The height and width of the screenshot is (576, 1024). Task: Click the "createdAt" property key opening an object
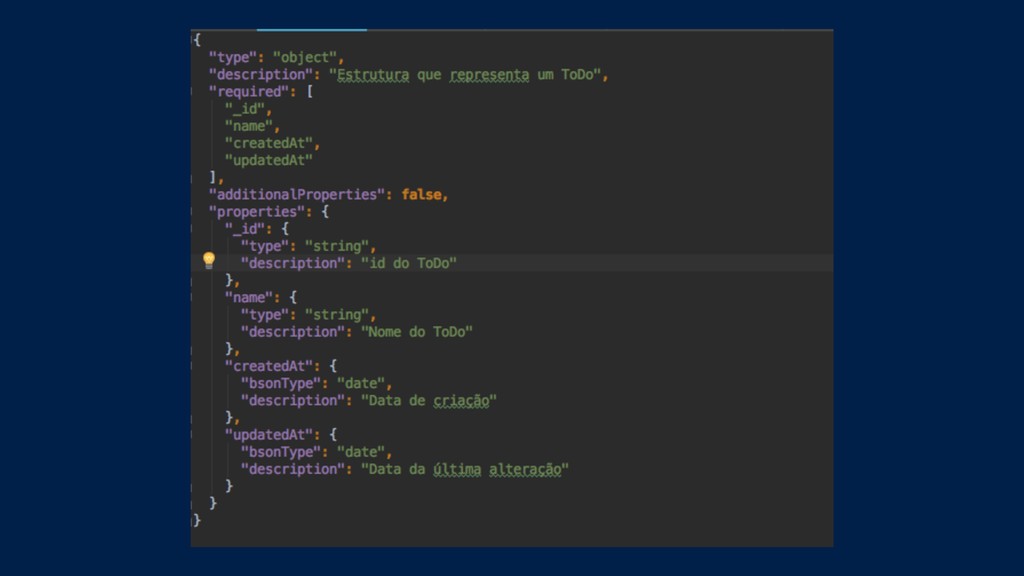[269, 366]
